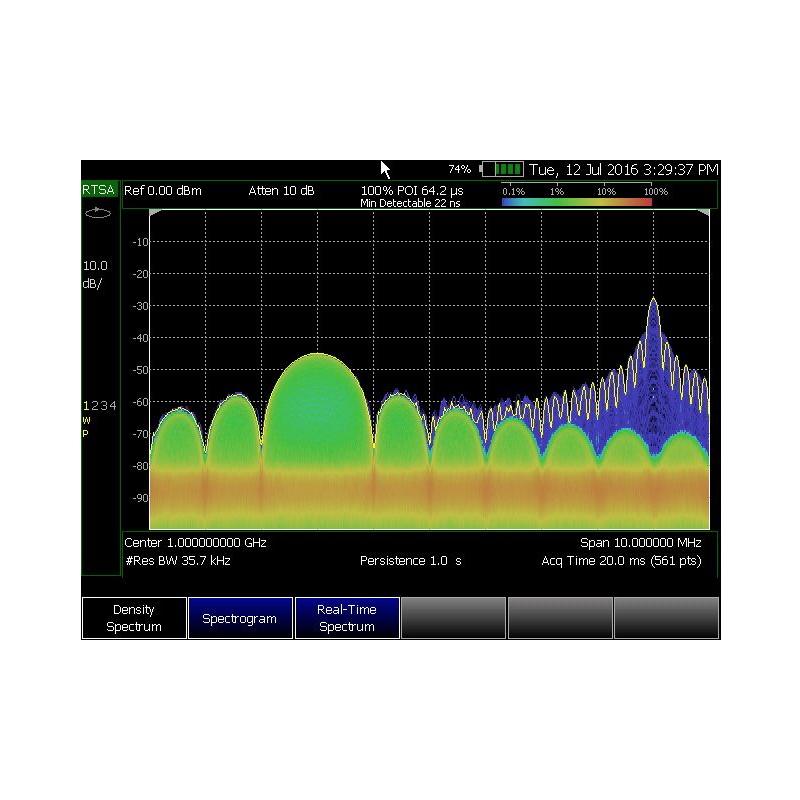Select trace 4 indicator
Image resolution: width=800 pixels, height=800 pixels.
(113, 406)
